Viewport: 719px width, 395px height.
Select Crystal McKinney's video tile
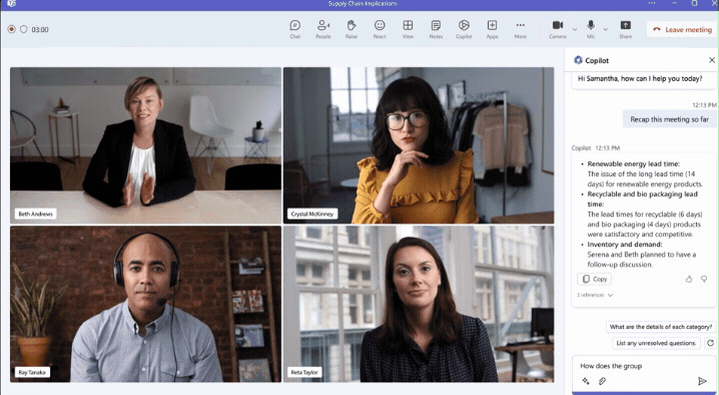pyautogui.click(x=418, y=145)
